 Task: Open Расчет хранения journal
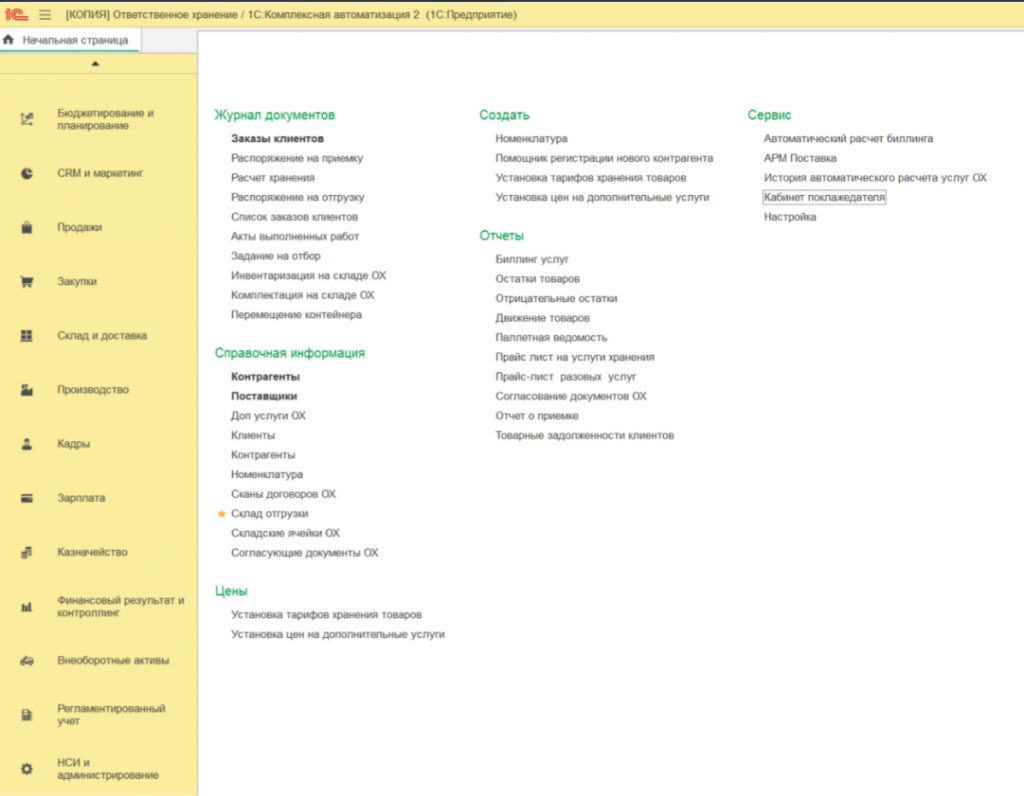273,178
